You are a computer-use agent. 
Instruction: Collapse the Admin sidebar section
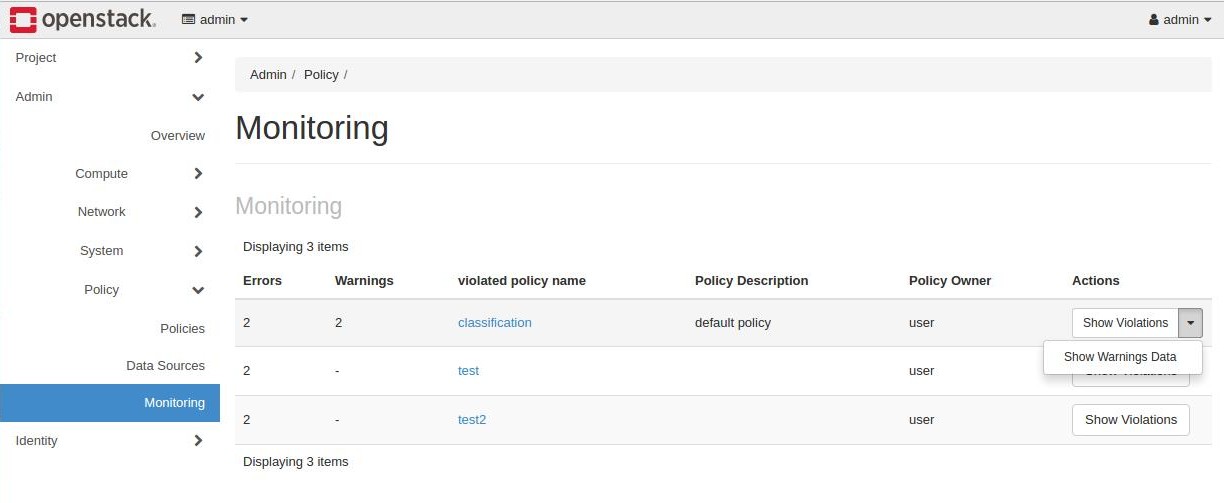110,97
